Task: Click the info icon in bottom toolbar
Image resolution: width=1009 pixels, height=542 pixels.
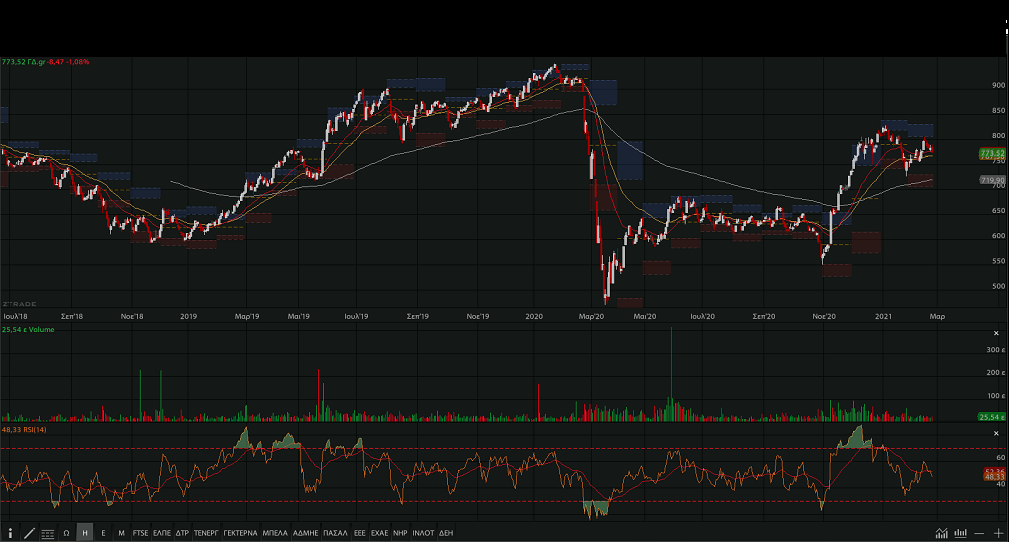Action: pyautogui.click(x=10, y=533)
